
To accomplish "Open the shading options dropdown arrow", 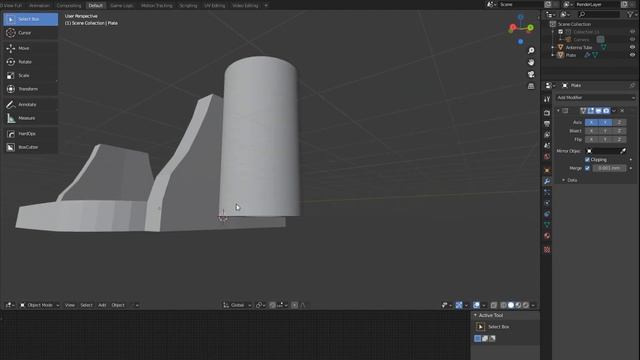I will [533, 305].
